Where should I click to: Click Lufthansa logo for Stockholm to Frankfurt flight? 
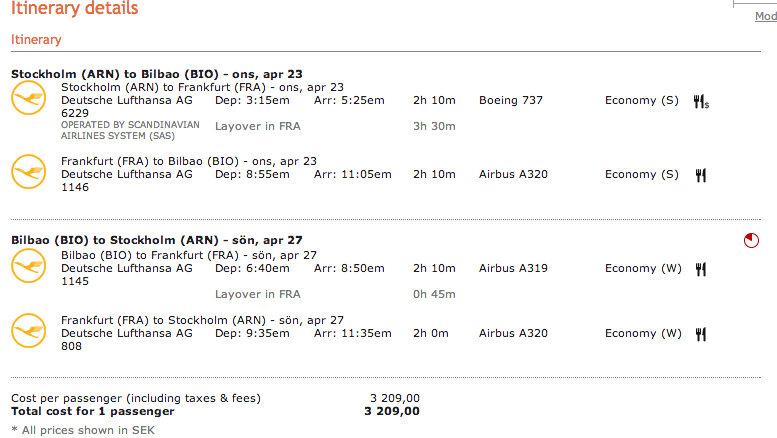pyautogui.click(x=29, y=99)
